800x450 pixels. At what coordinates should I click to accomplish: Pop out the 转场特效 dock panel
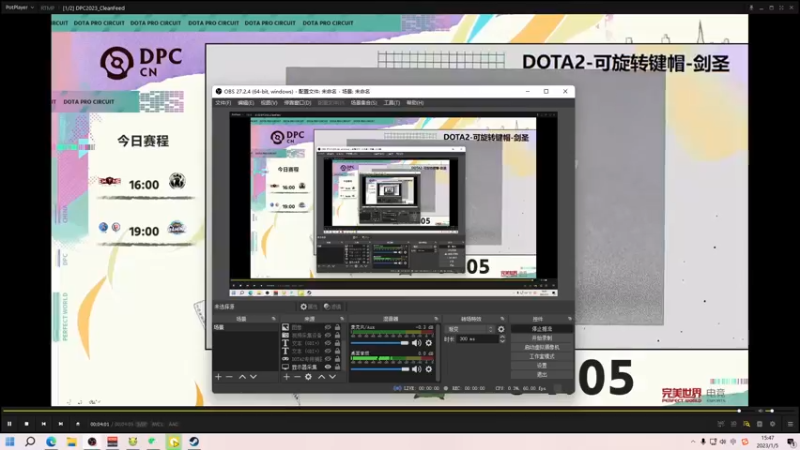pos(503,319)
